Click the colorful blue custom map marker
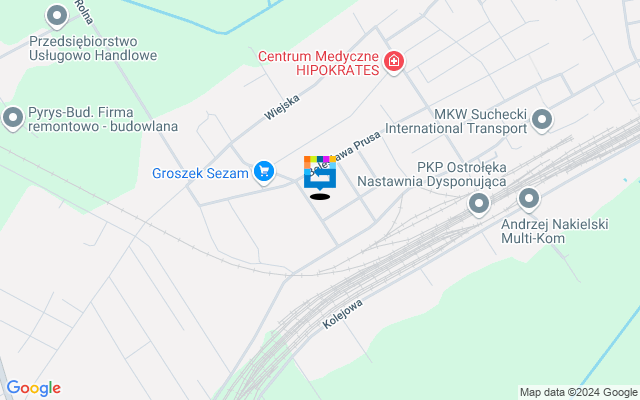The width and height of the screenshot is (640, 400). click(320, 174)
